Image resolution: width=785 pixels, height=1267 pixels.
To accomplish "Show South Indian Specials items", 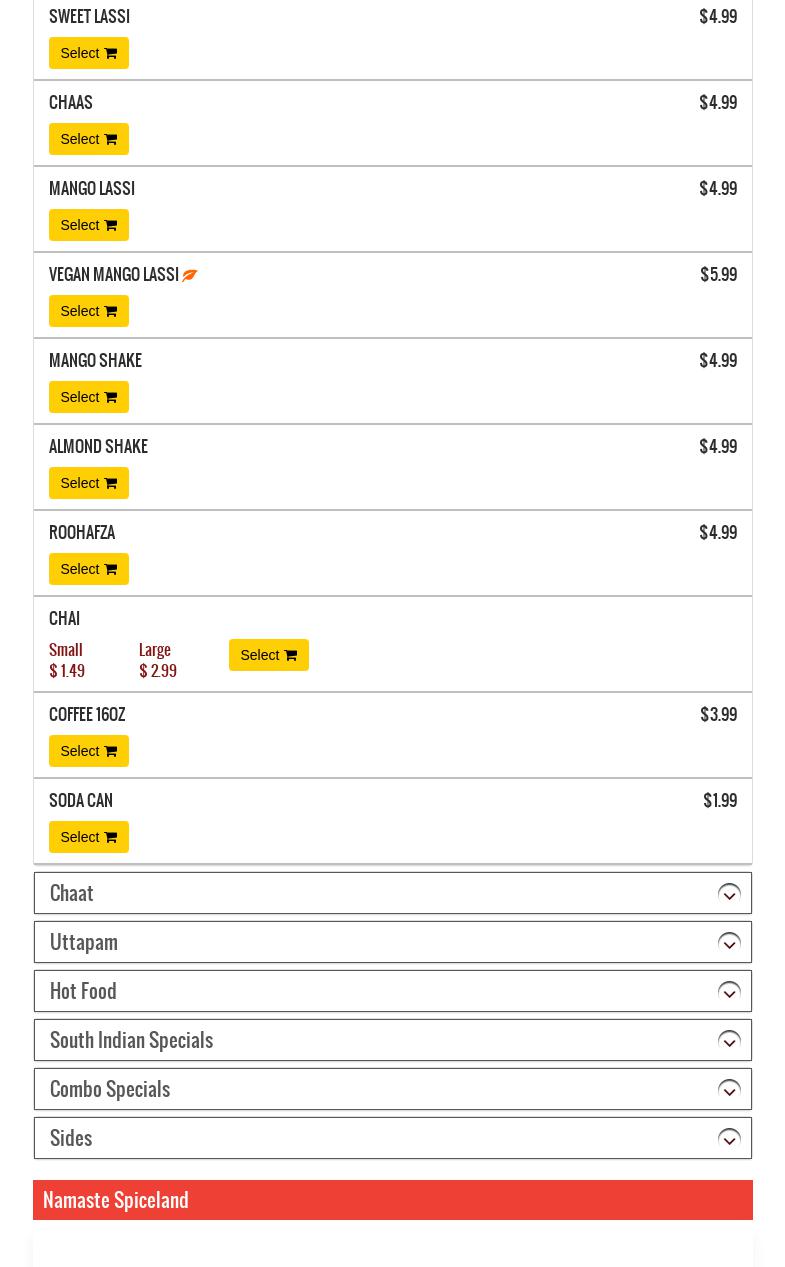I will (729, 1040).
